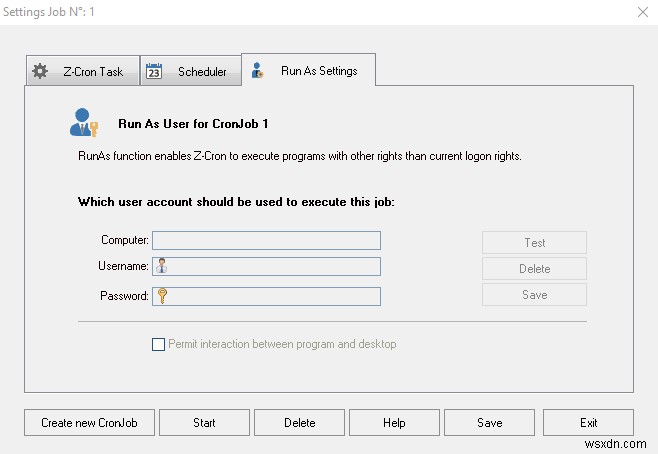Click the gear icon on Z-Cron Task tab
The width and height of the screenshot is (658, 454).
(40, 71)
